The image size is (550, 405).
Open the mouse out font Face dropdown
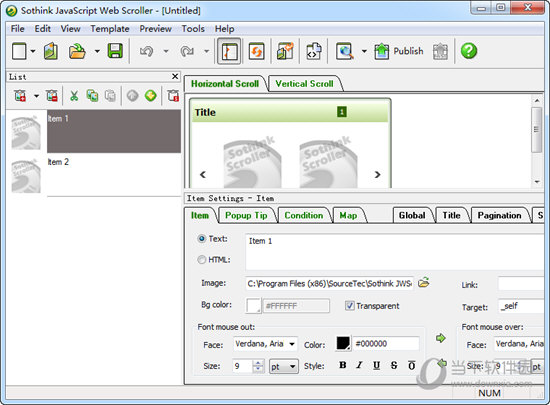click(292, 344)
